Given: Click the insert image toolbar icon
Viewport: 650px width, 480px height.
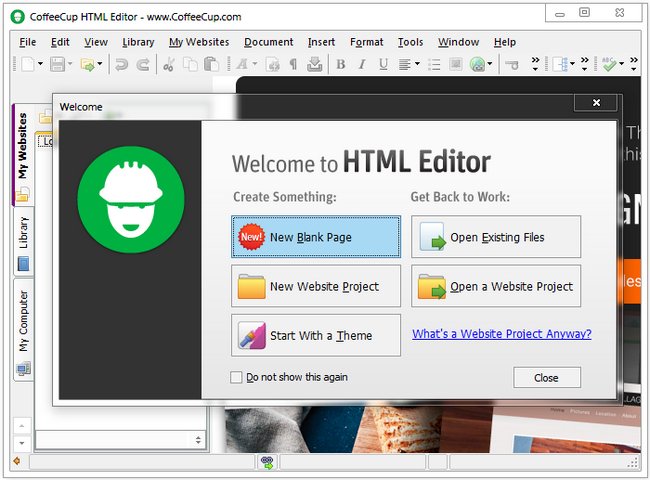Looking at the screenshot, I should (x=456, y=64).
